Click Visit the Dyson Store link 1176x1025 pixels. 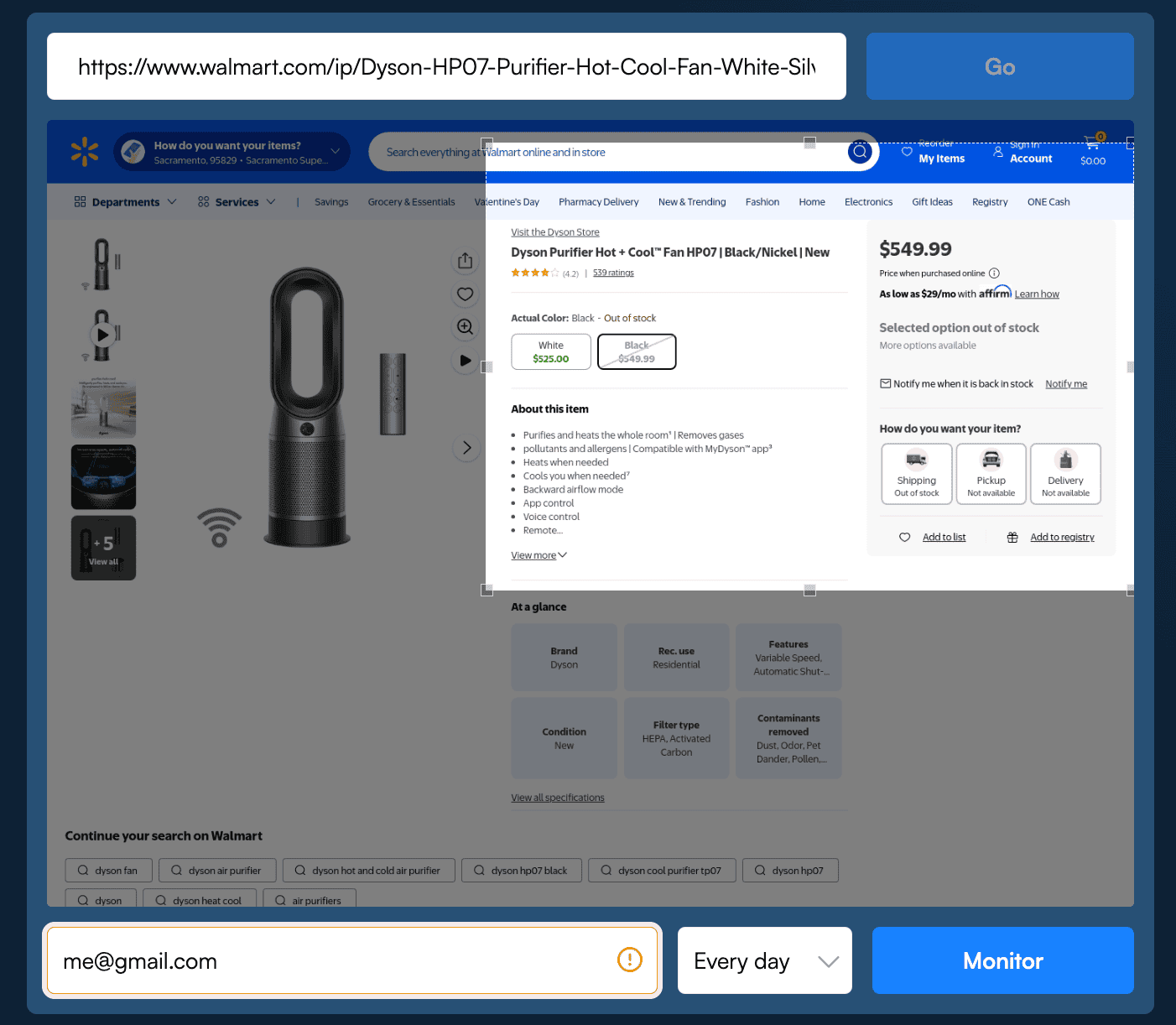555,232
